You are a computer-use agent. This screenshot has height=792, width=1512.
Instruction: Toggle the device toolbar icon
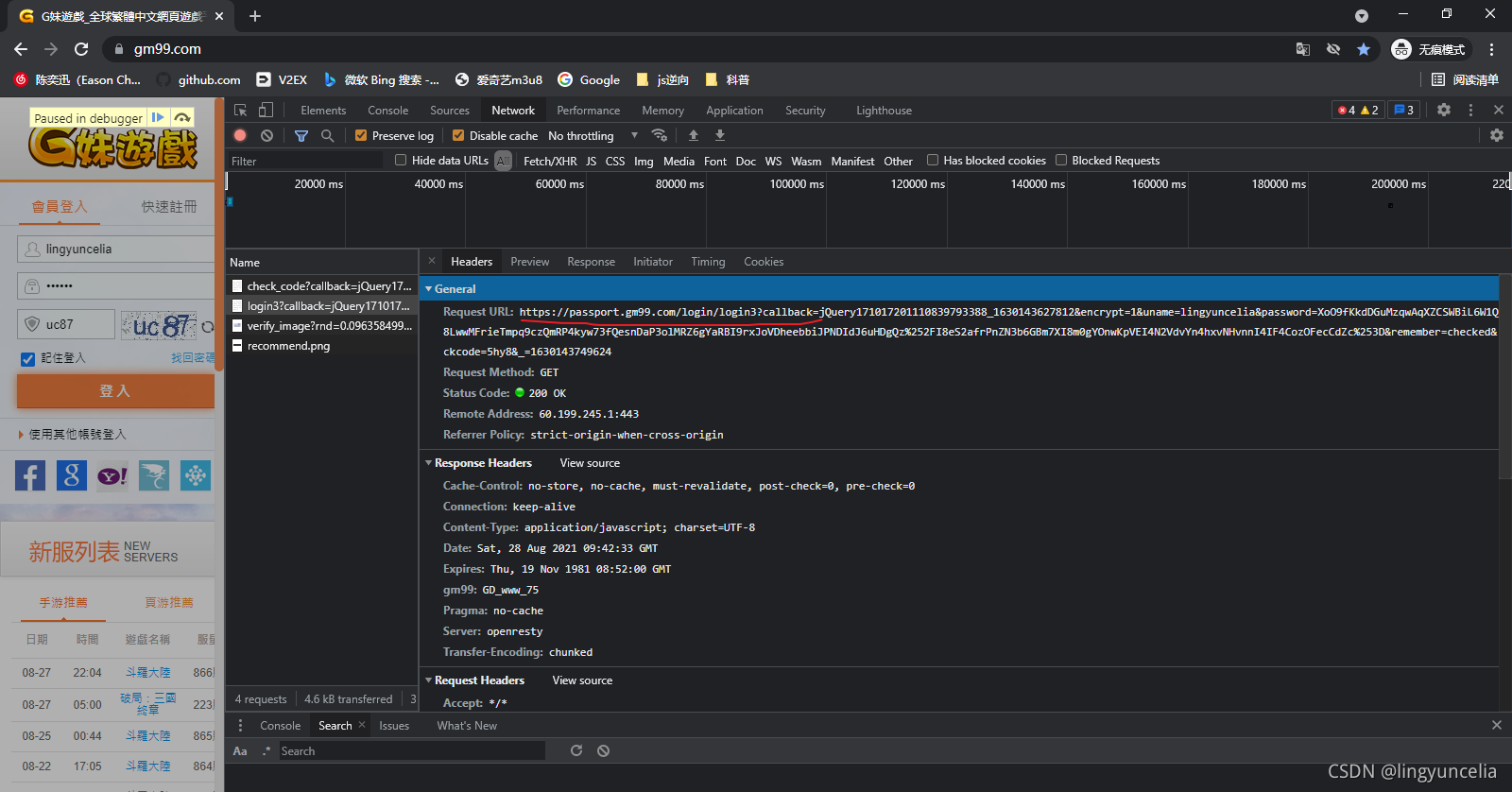tap(266, 111)
